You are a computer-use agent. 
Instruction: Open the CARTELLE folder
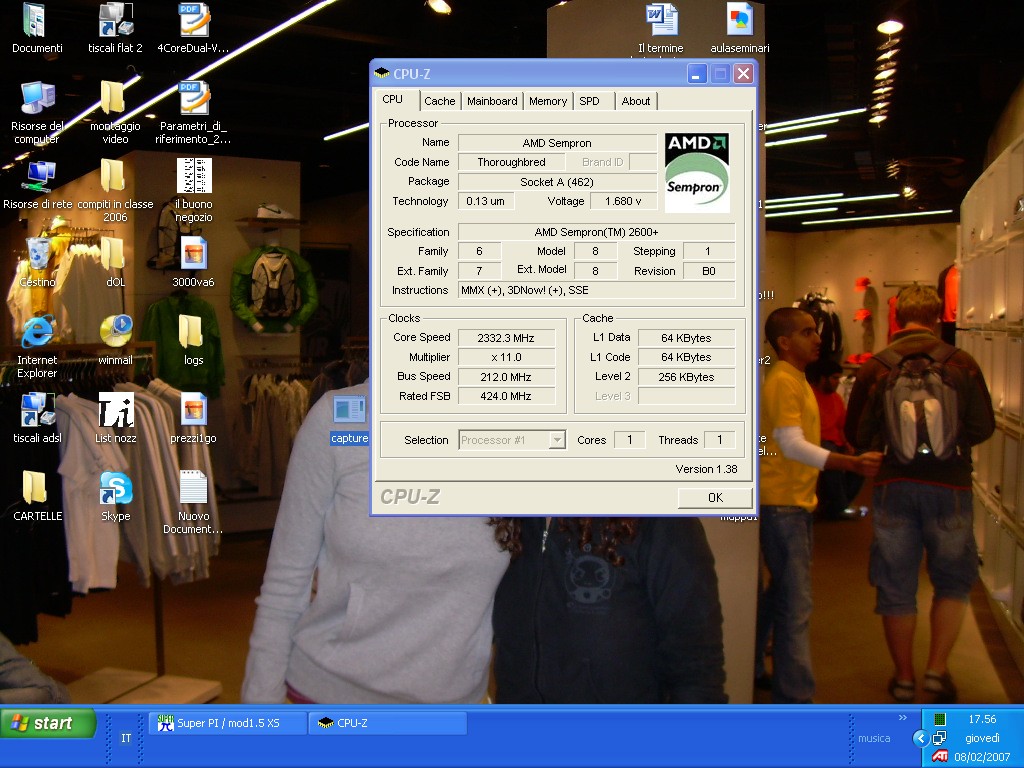pyautogui.click(x=37, y=496)
